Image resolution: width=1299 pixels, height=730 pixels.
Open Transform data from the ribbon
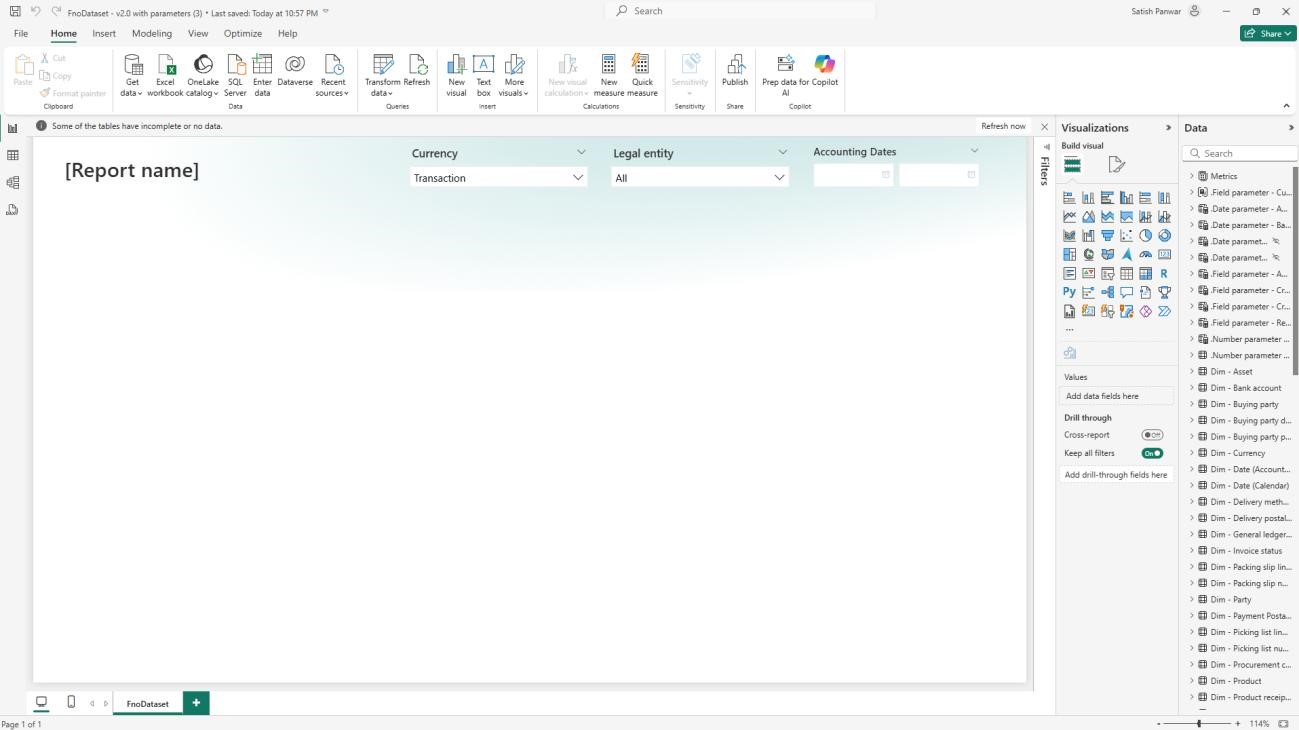pyautogui.click(x=382, y=65)
